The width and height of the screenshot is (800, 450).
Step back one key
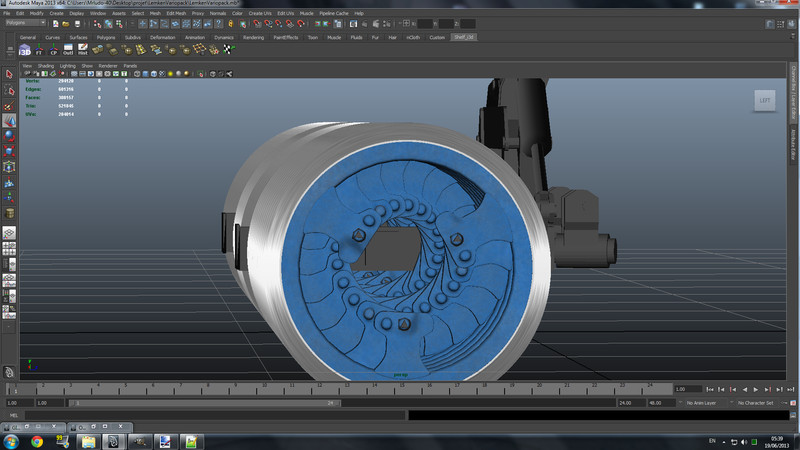733,389
